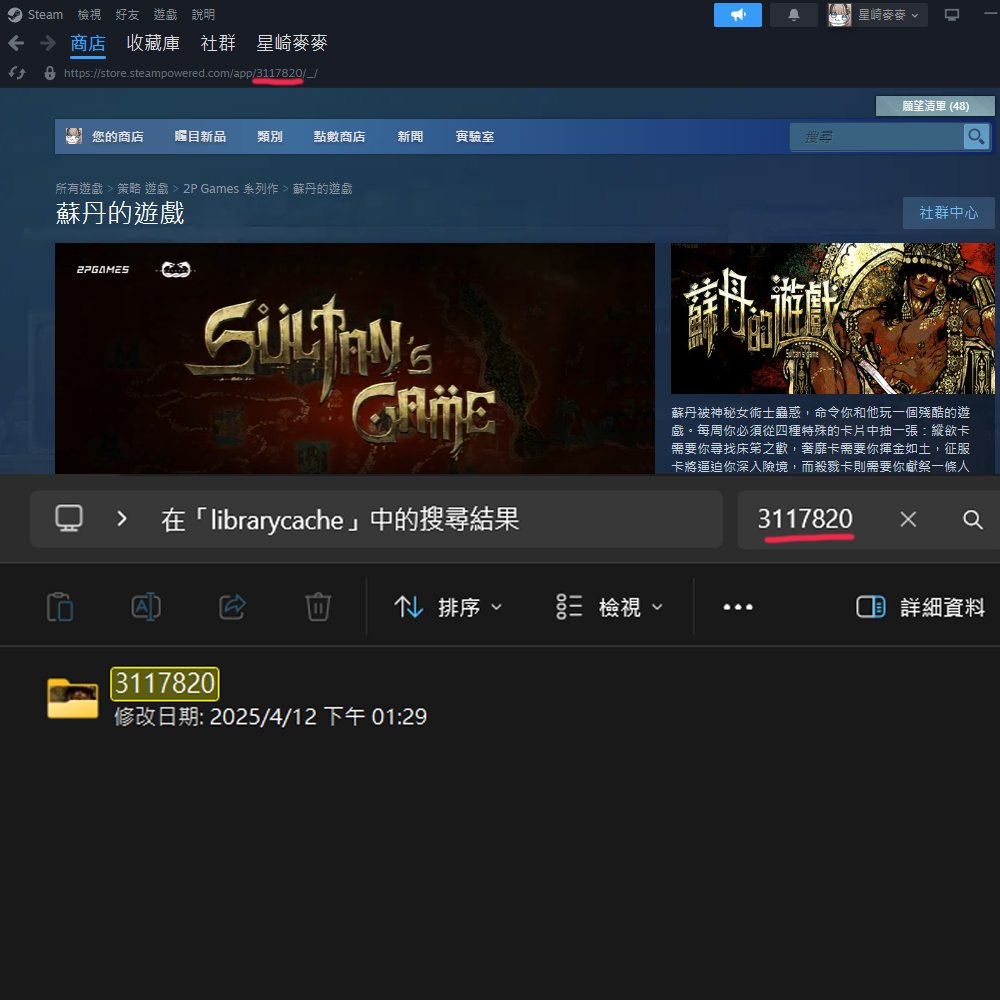Click the Sultan's Game trailer video
1000x1000 pixels.
pos(355,358)
